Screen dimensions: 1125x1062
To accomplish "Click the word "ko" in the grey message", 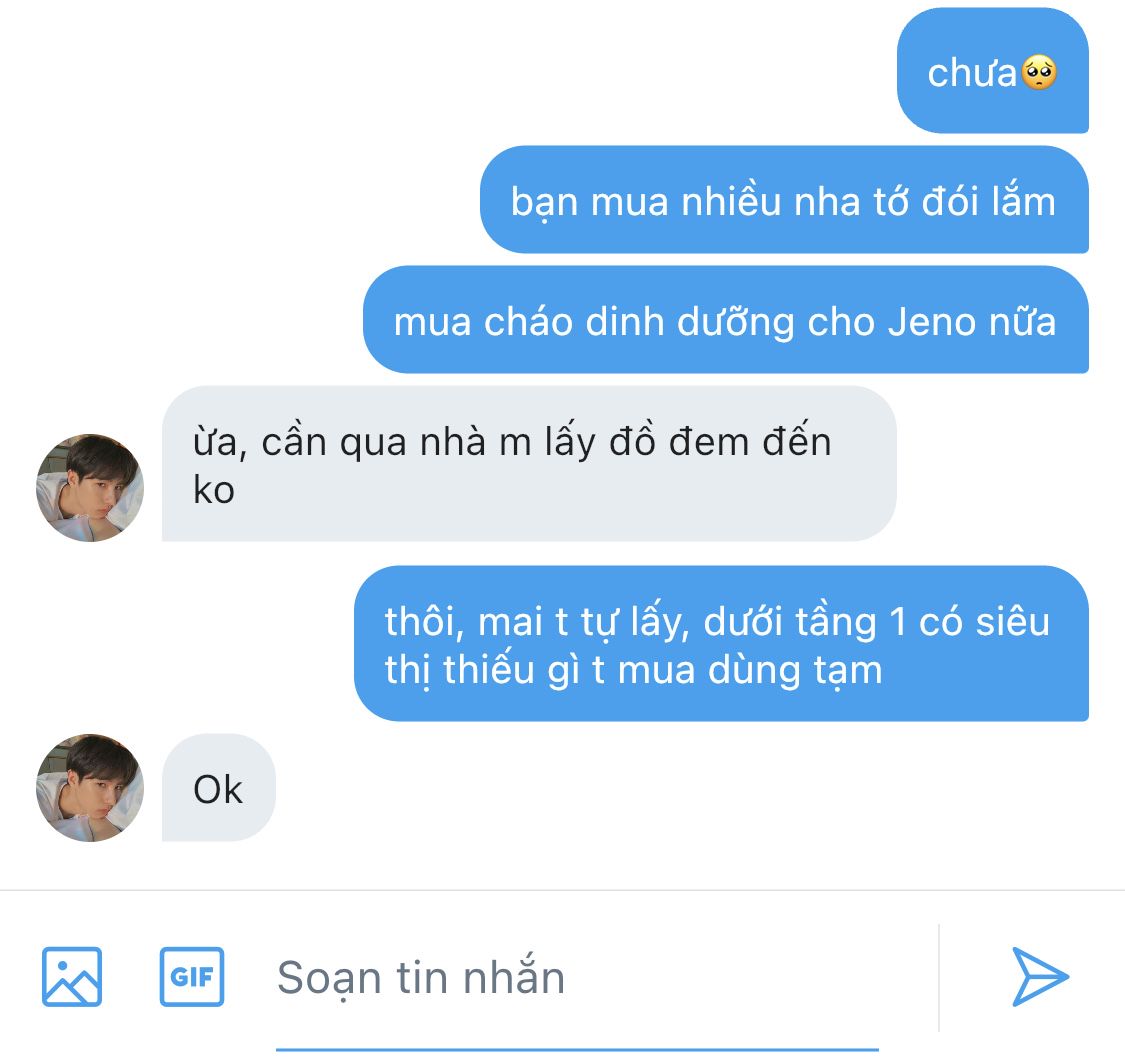I will (x=213, y=490).
